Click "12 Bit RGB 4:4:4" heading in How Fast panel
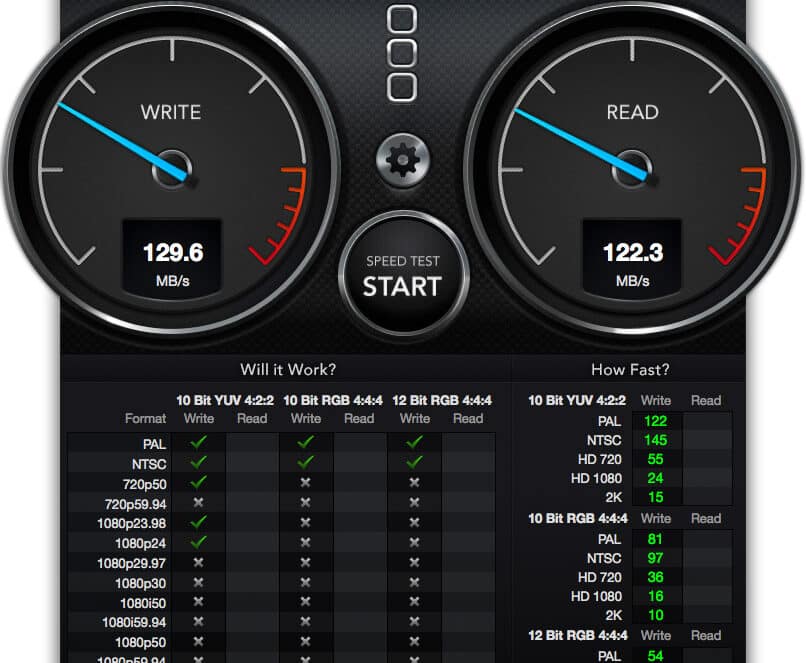 coord(578,635)
